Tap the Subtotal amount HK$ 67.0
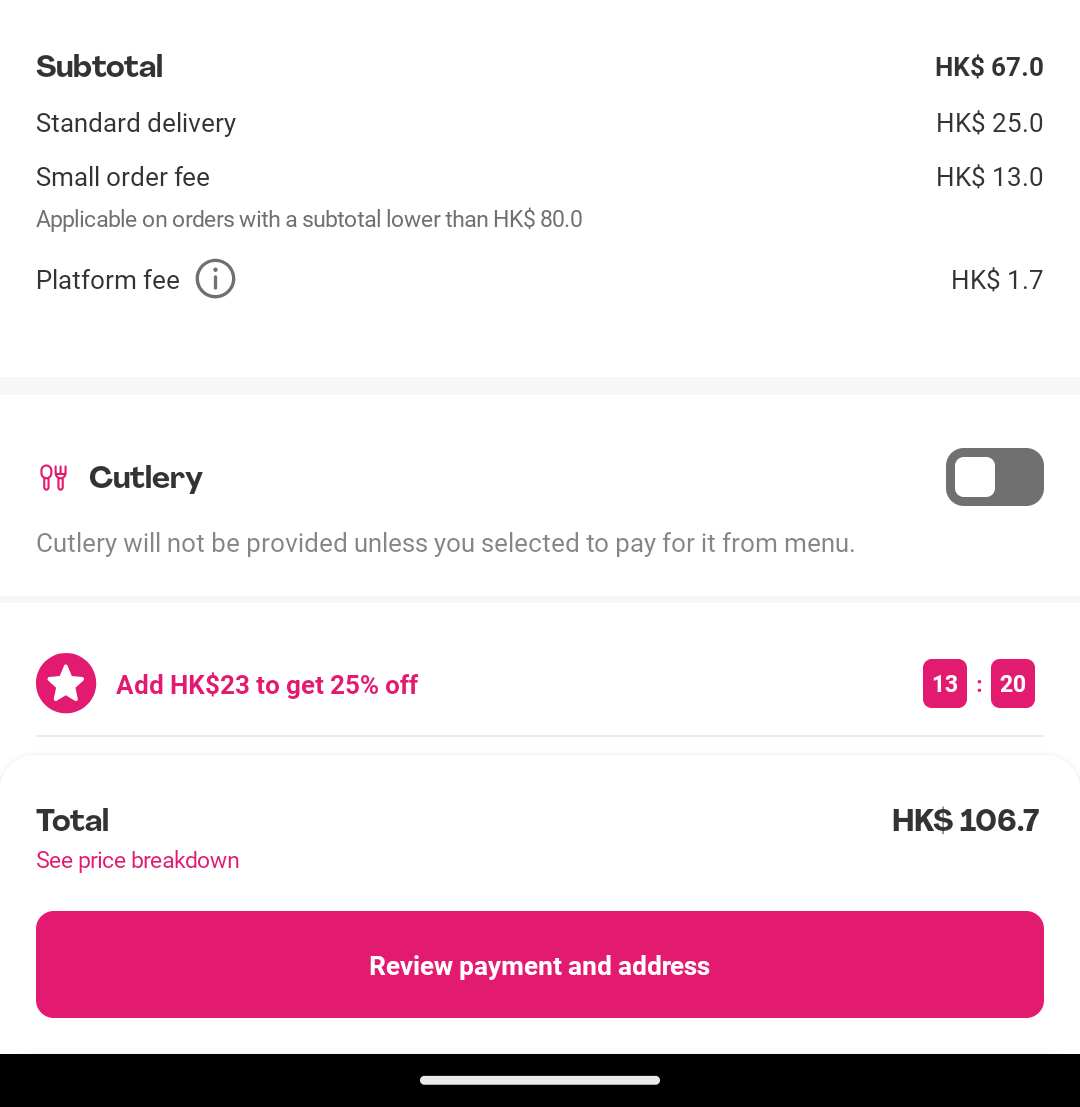Screen dimensions: 1080x1107 point(989,67)
